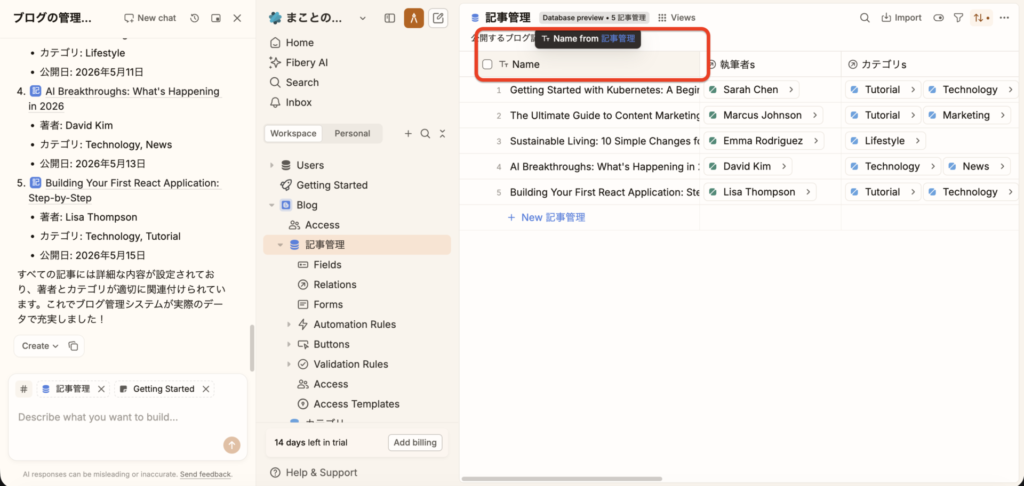Add a New 記事管理 row
Screen dimensions: 1024x486
(x=546, y=218)
